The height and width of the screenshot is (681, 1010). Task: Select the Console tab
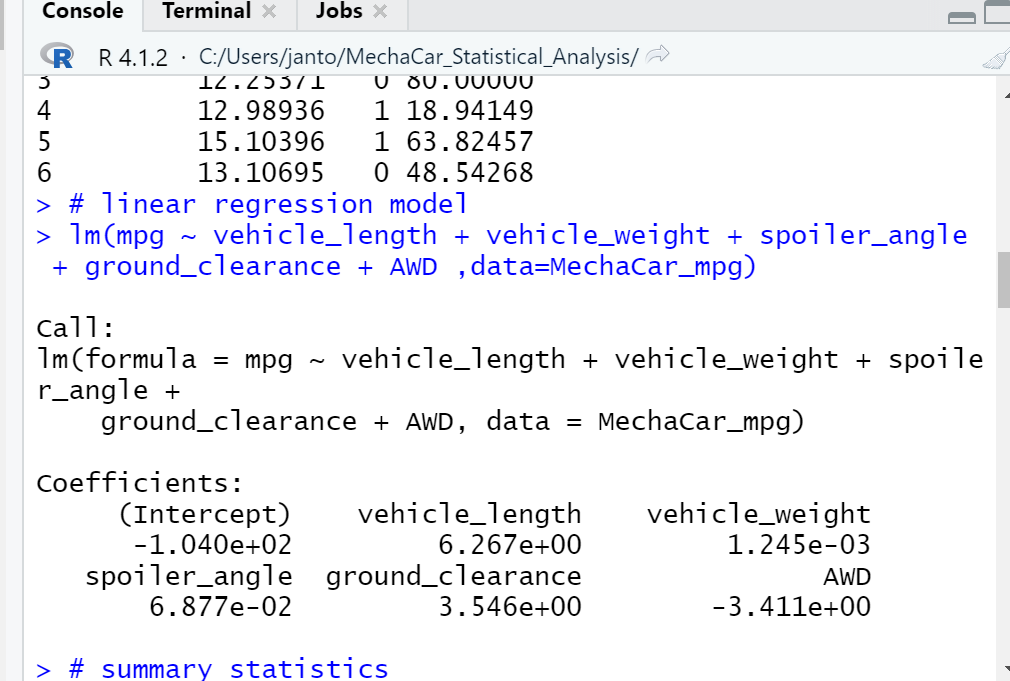tap(82, 11)
